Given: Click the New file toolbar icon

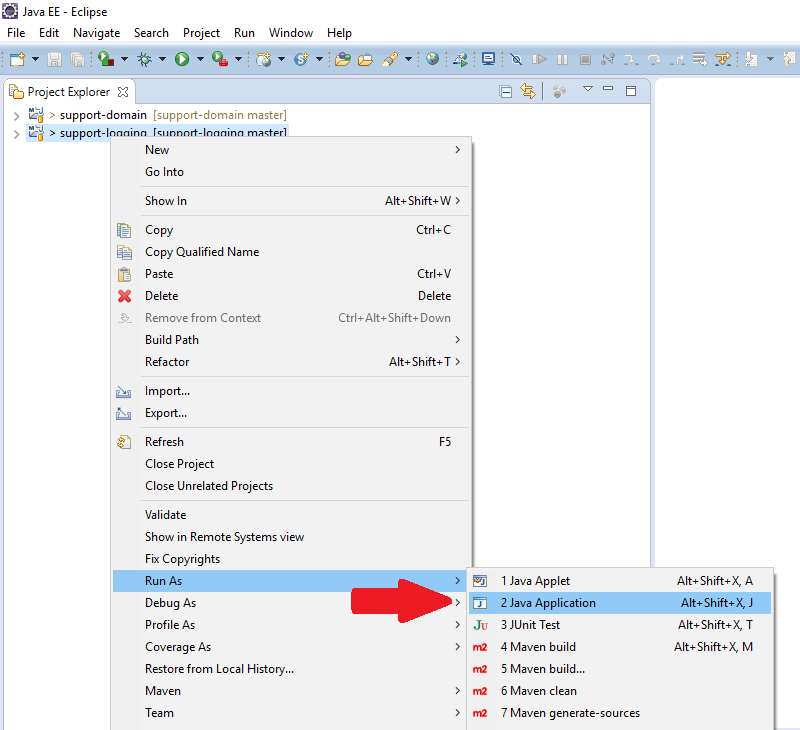Looking at the screenshot, I should [17, 60].
